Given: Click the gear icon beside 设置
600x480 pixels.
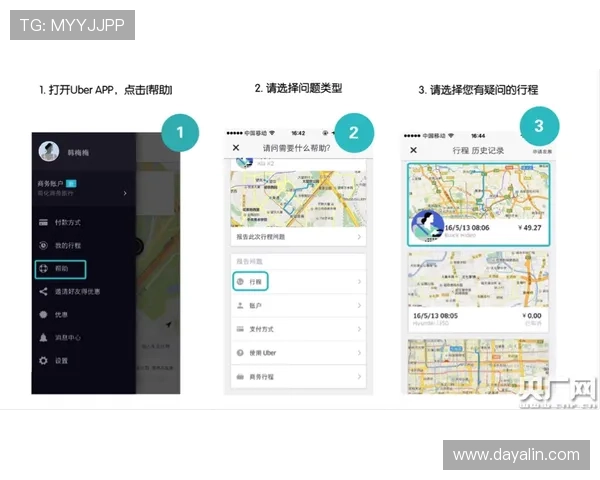Looking at the screenshot, I should (43, 361).
